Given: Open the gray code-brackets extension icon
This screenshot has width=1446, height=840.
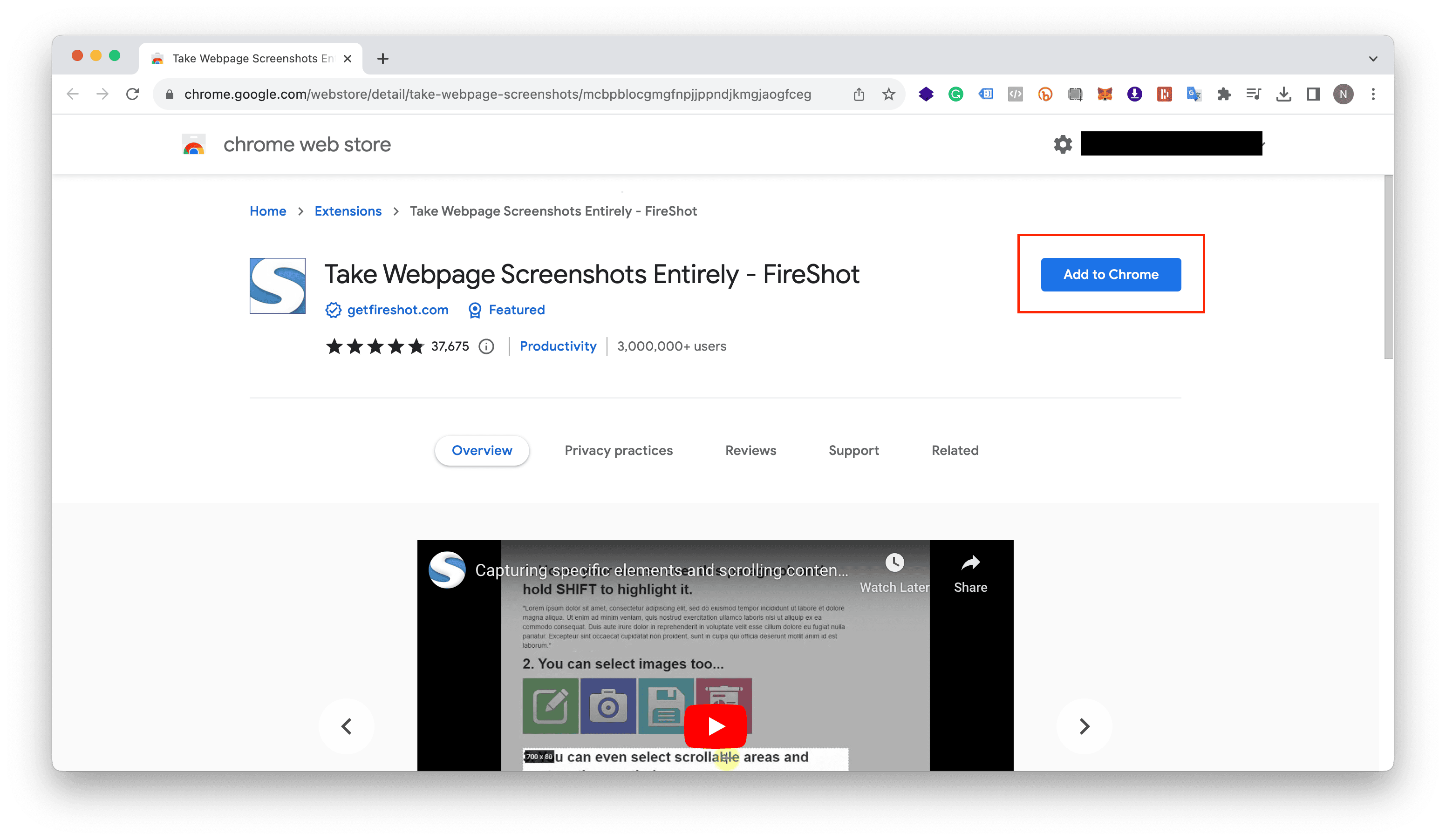Looking at the screenshot, I should [x=1015, y=94].
